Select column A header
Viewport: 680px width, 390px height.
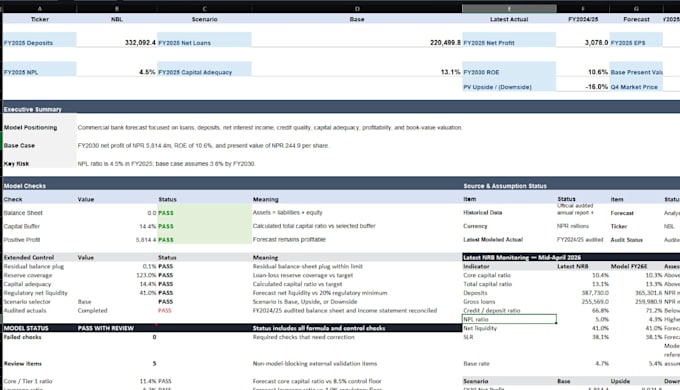39,8
